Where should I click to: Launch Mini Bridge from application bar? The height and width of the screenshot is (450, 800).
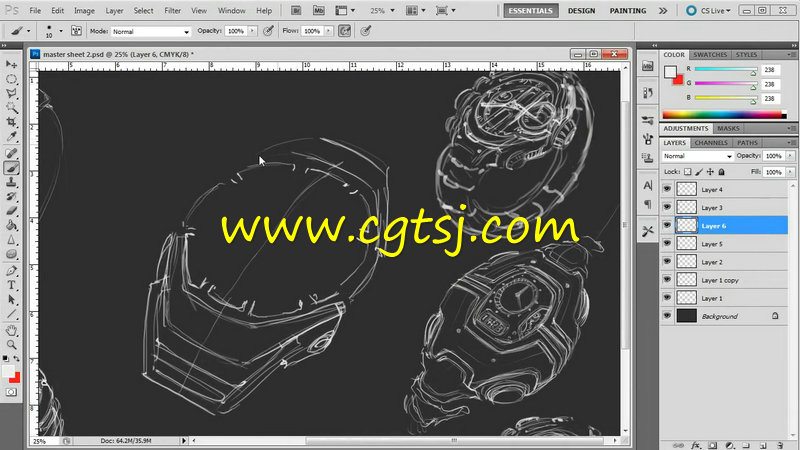318,10
